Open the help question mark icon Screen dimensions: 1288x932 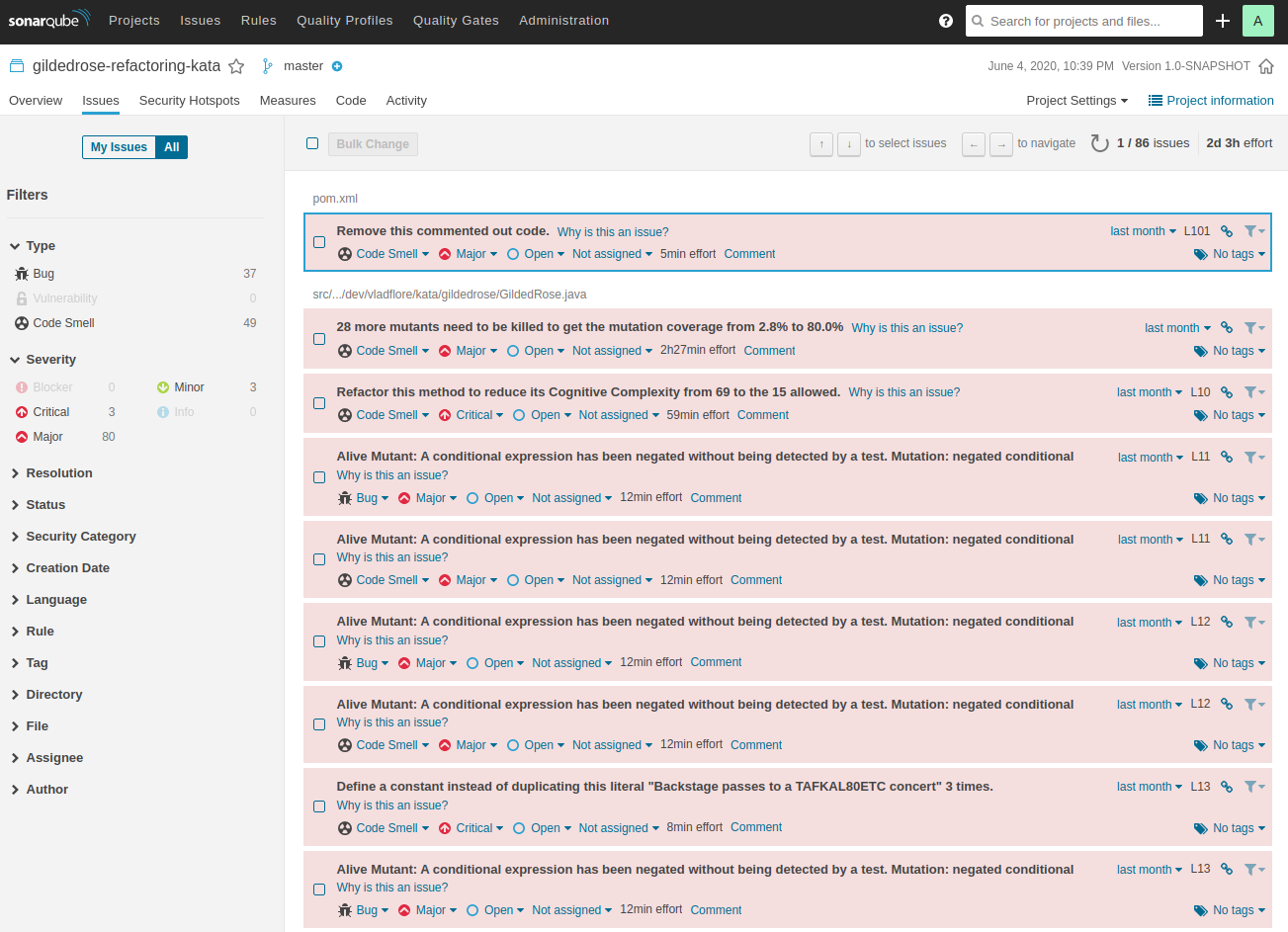[x=946, y=21]
